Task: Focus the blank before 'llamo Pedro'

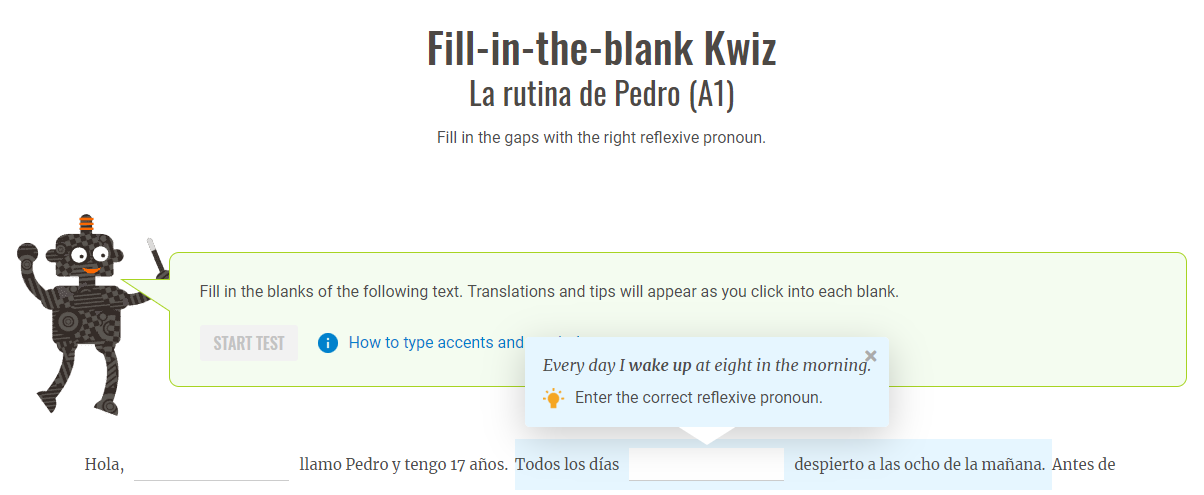Action: click(x=211, y=464)
